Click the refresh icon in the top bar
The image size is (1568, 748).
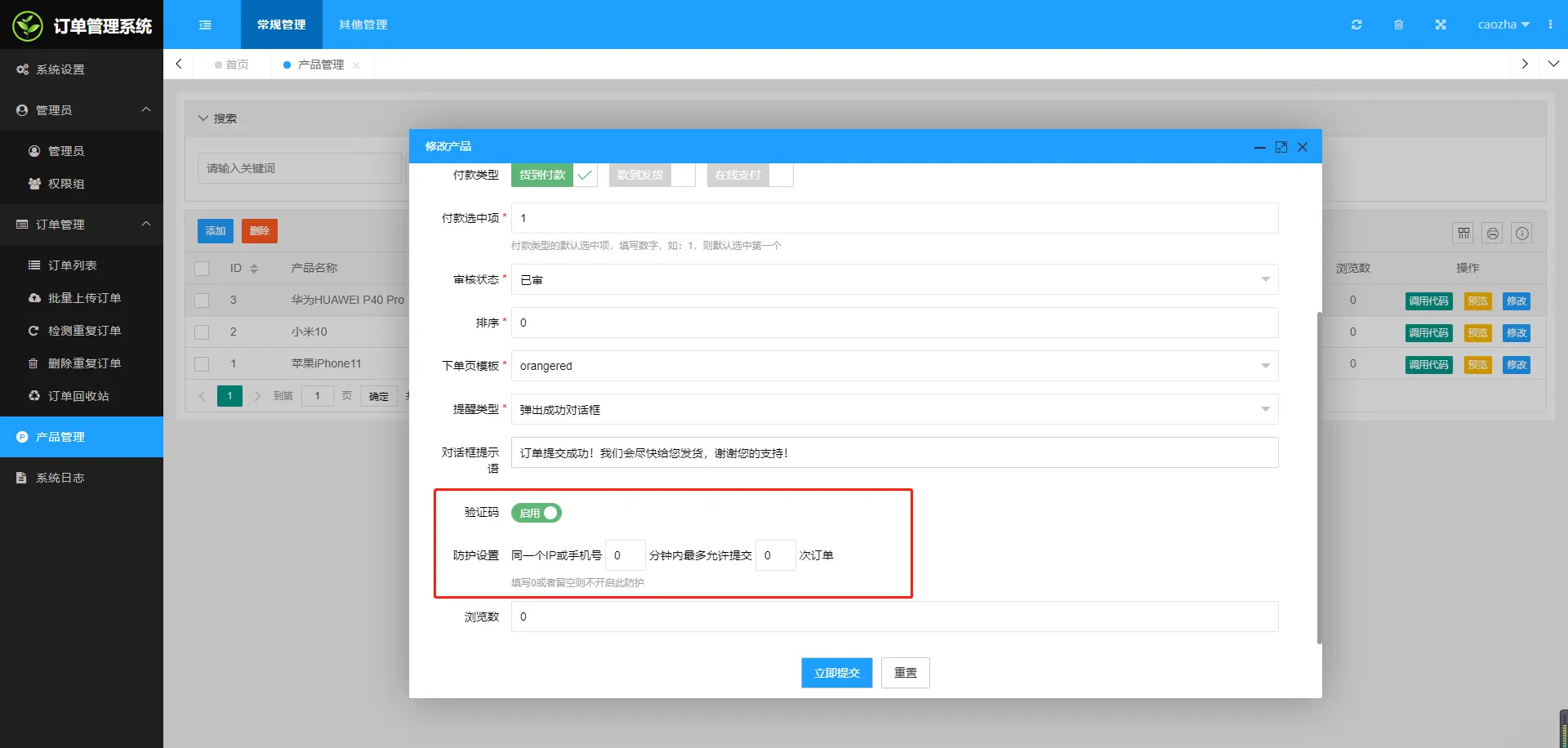pos(1356,24)
